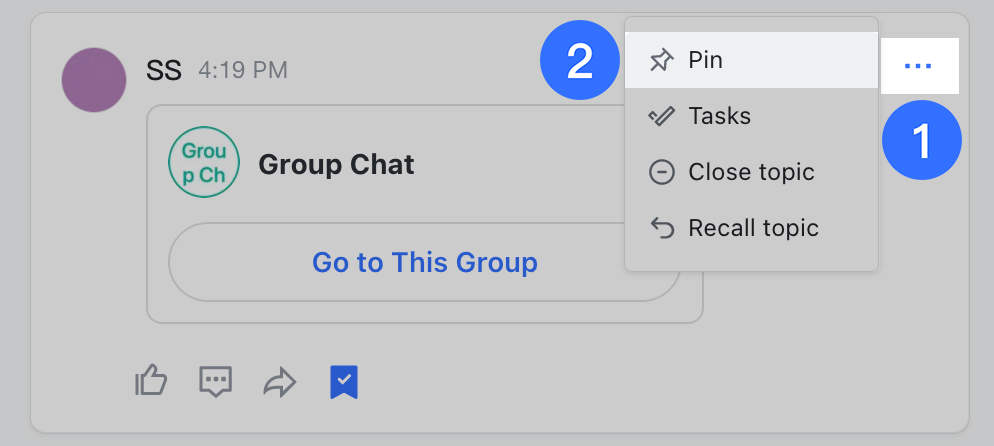Click the green Group Chat avatar circle
Screen dimensions: 994x446
click(x=204, y=164)
